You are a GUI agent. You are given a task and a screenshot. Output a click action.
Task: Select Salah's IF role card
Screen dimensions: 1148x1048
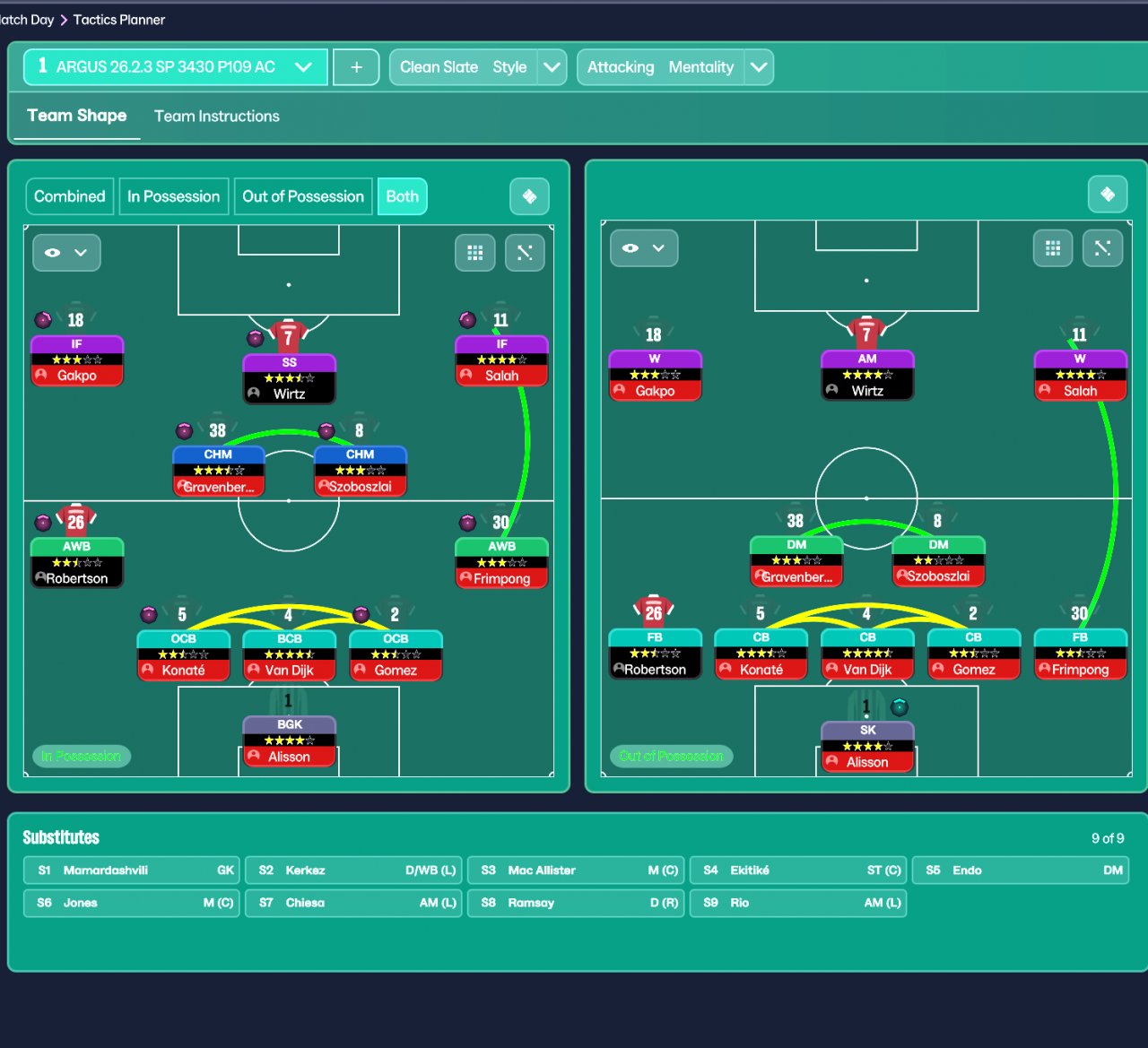click(x=501, y=360)
